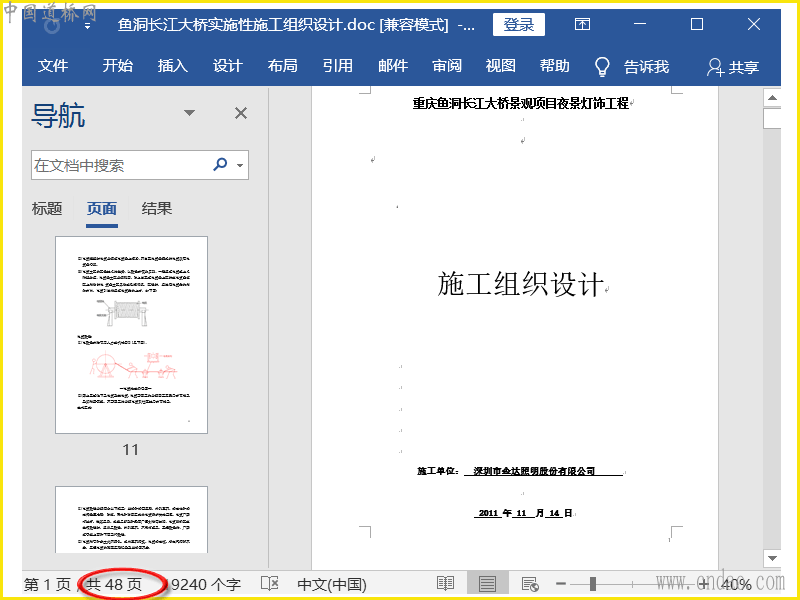Open the 视图 ribbon tab

coord(501,66)
